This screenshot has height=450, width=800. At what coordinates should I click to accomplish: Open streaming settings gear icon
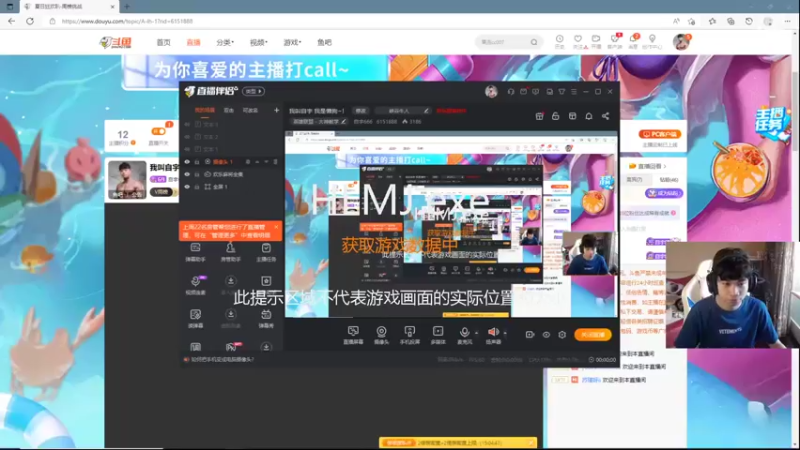click(x=562, y=335)
